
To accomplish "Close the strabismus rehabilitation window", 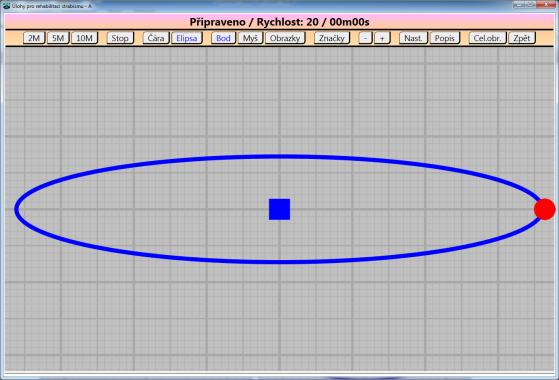I will click(x=546, y=5).
